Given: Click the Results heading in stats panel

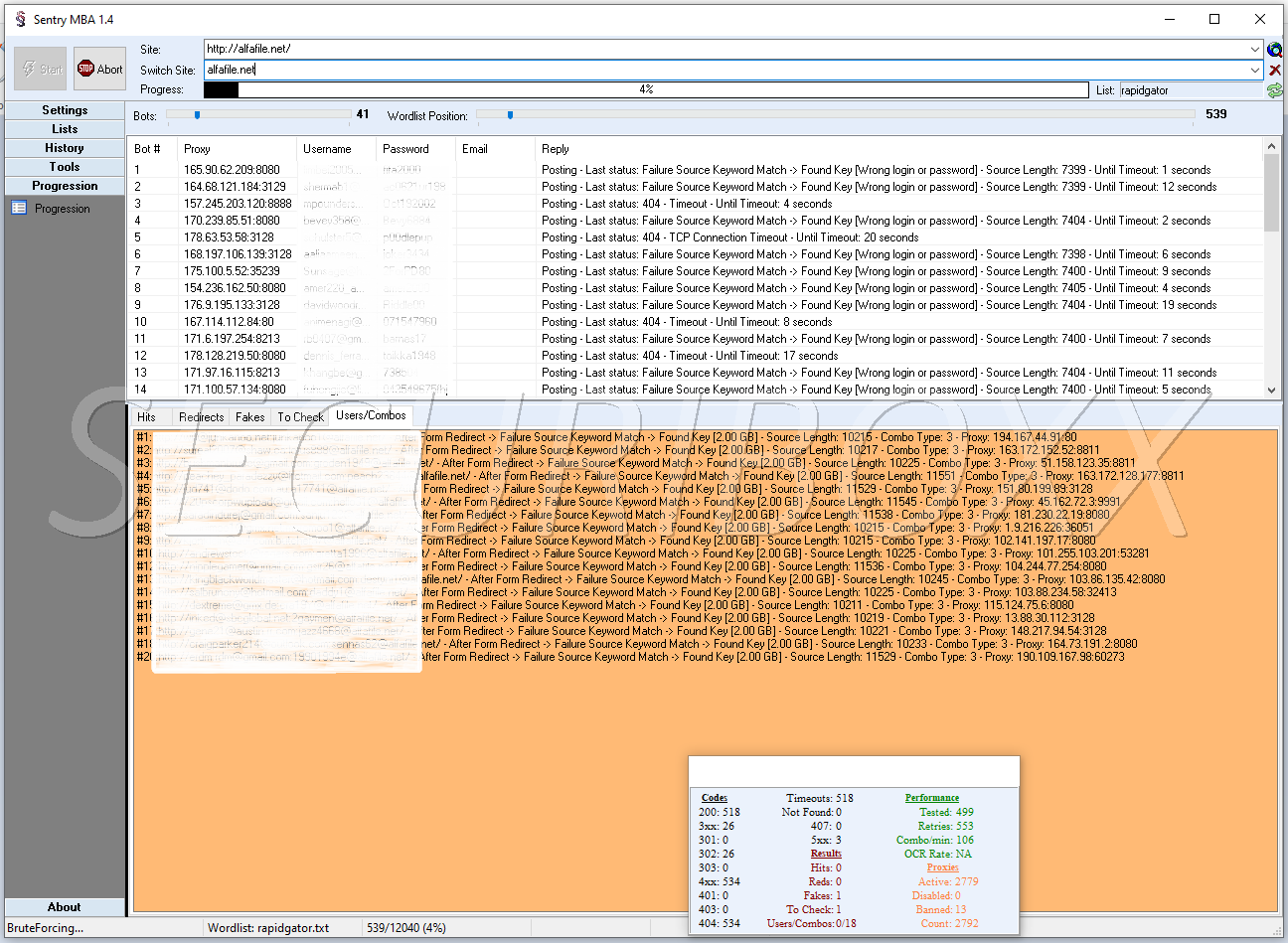Looking at the screenshot, I should [826, 854].
